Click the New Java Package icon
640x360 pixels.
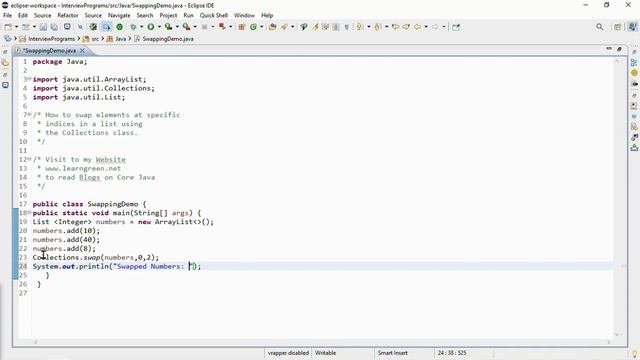(x=242, y=27)
